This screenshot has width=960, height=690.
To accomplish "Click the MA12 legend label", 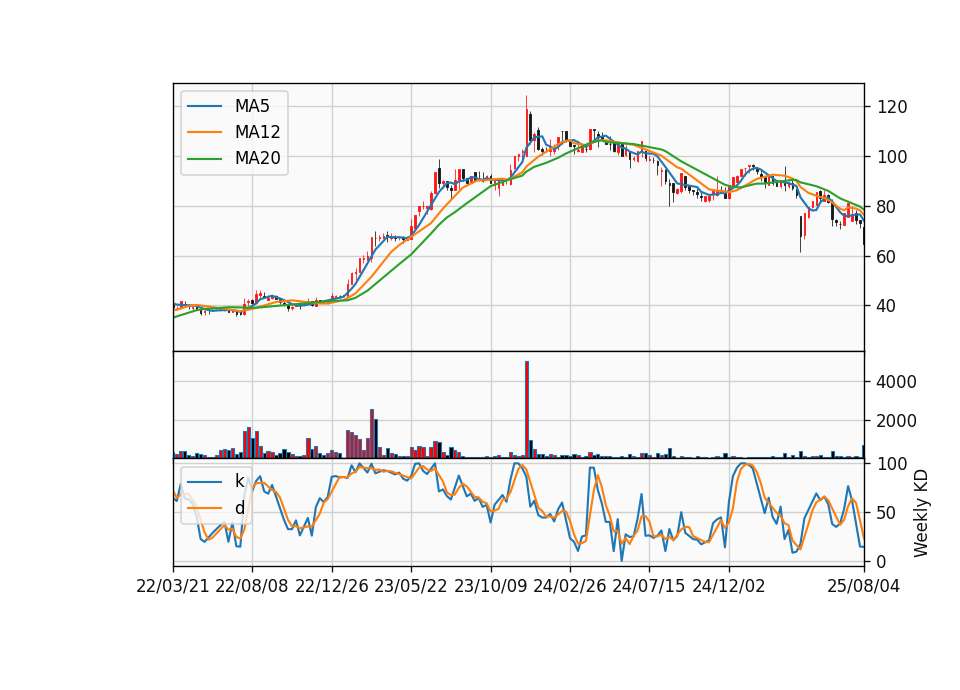I will (257, 132).
